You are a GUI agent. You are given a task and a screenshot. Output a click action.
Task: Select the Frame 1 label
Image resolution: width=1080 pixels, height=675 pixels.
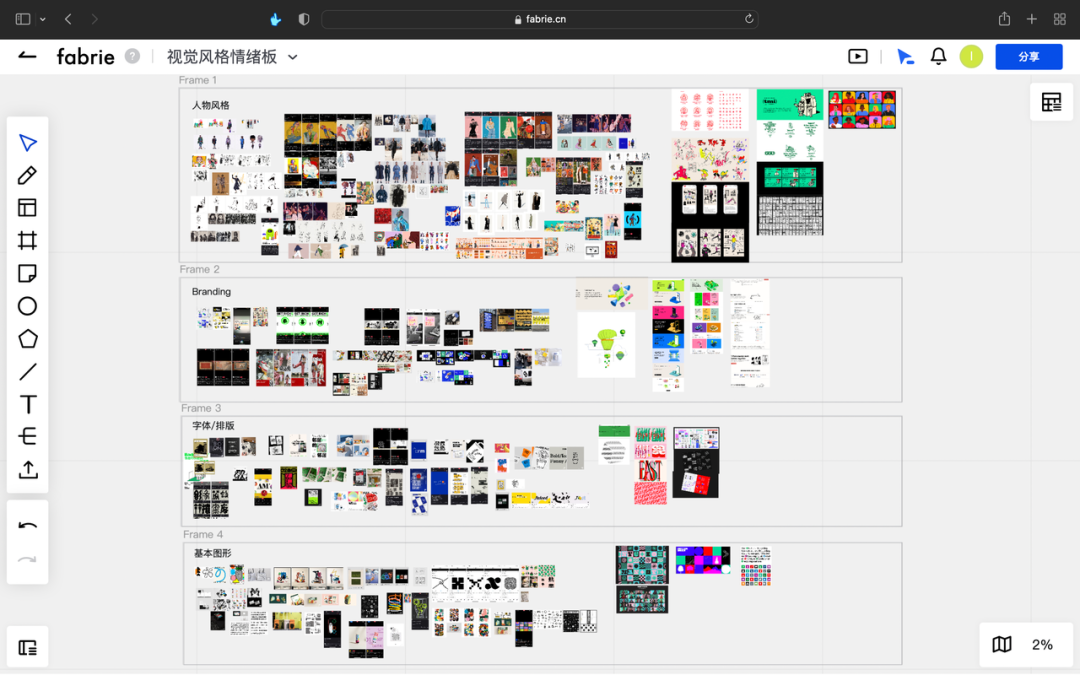pyautogui.click(x=198, y=80)
